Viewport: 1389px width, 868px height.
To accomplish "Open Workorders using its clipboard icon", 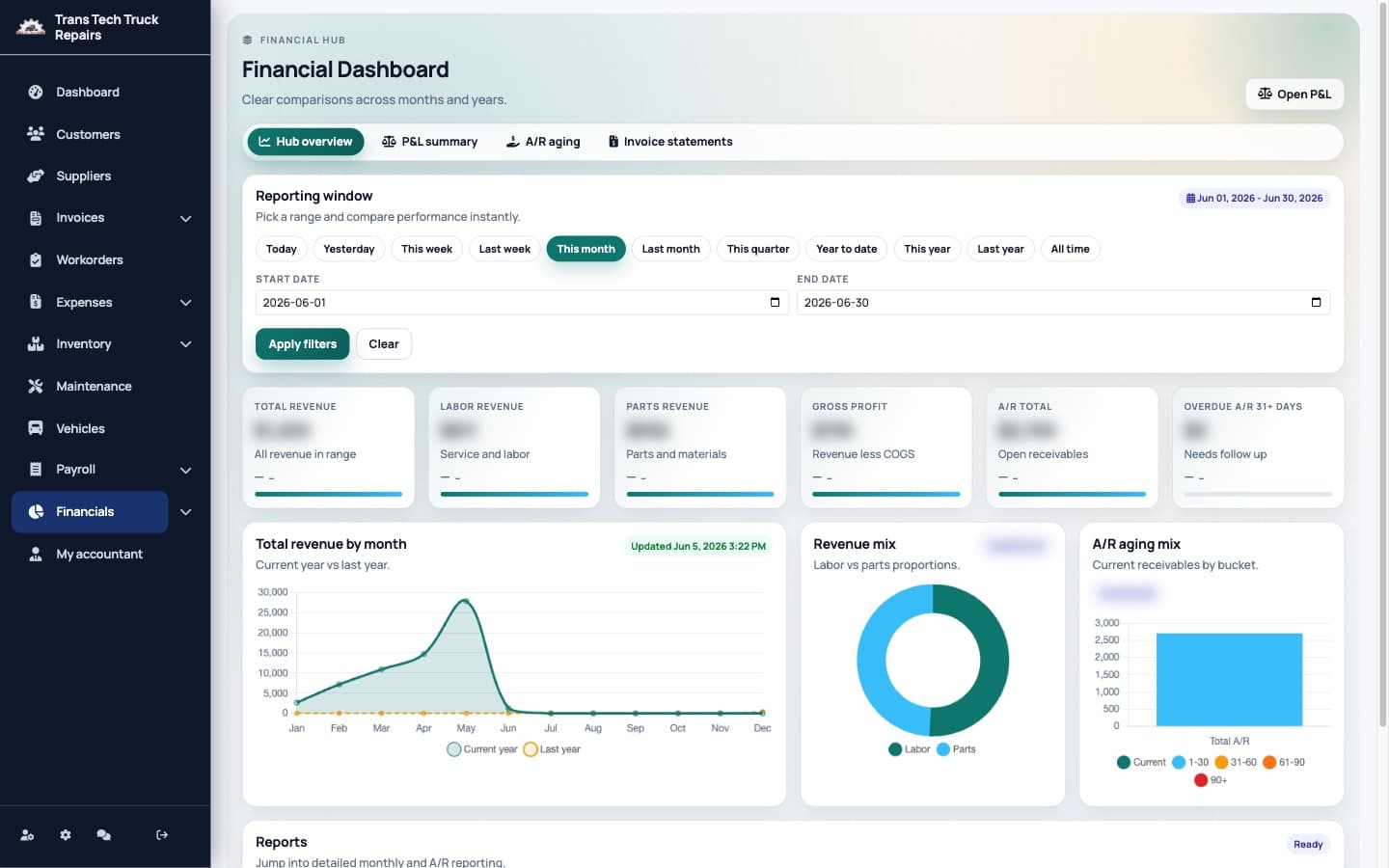I will (x=36, y=260).
